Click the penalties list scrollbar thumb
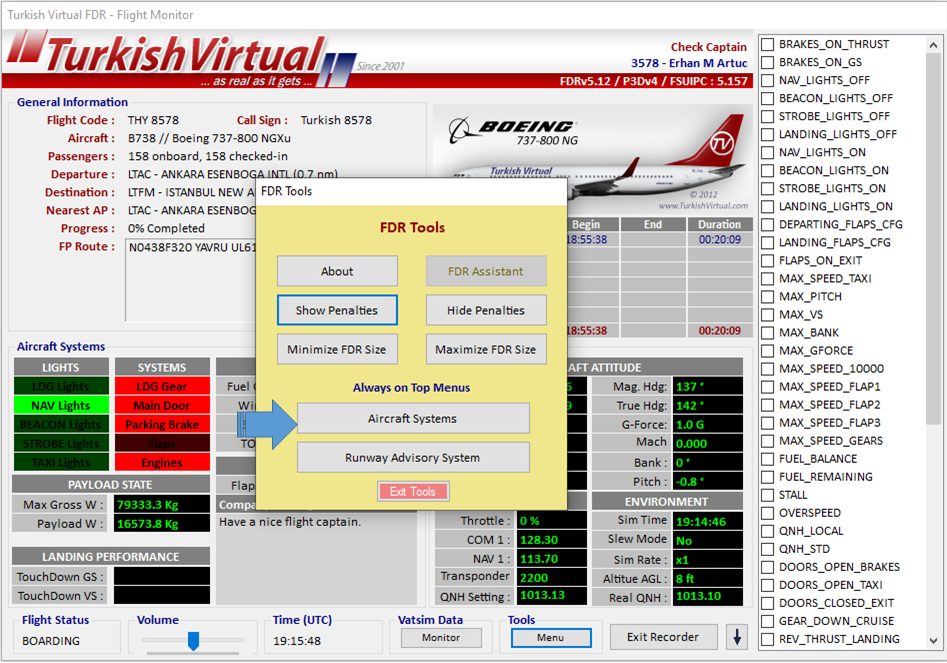Image resolution: width=947 pixels, height=663 pixels. click(x=934, y=239)
